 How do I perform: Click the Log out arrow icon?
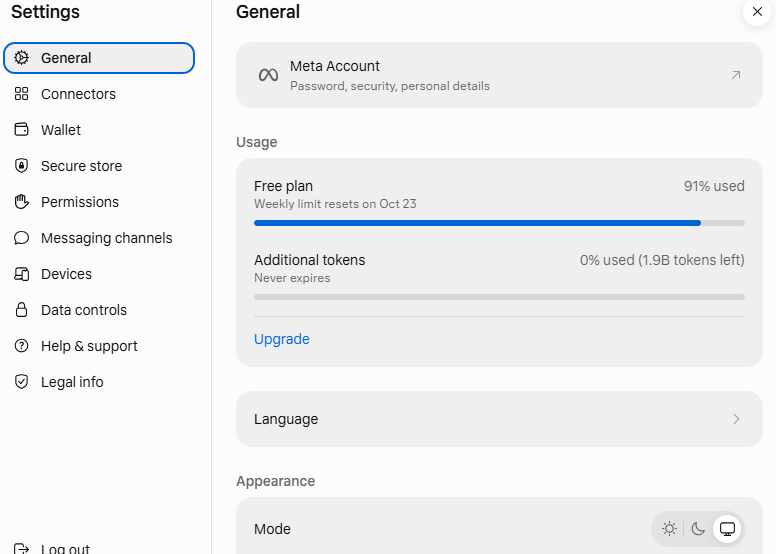coord(21,548)
